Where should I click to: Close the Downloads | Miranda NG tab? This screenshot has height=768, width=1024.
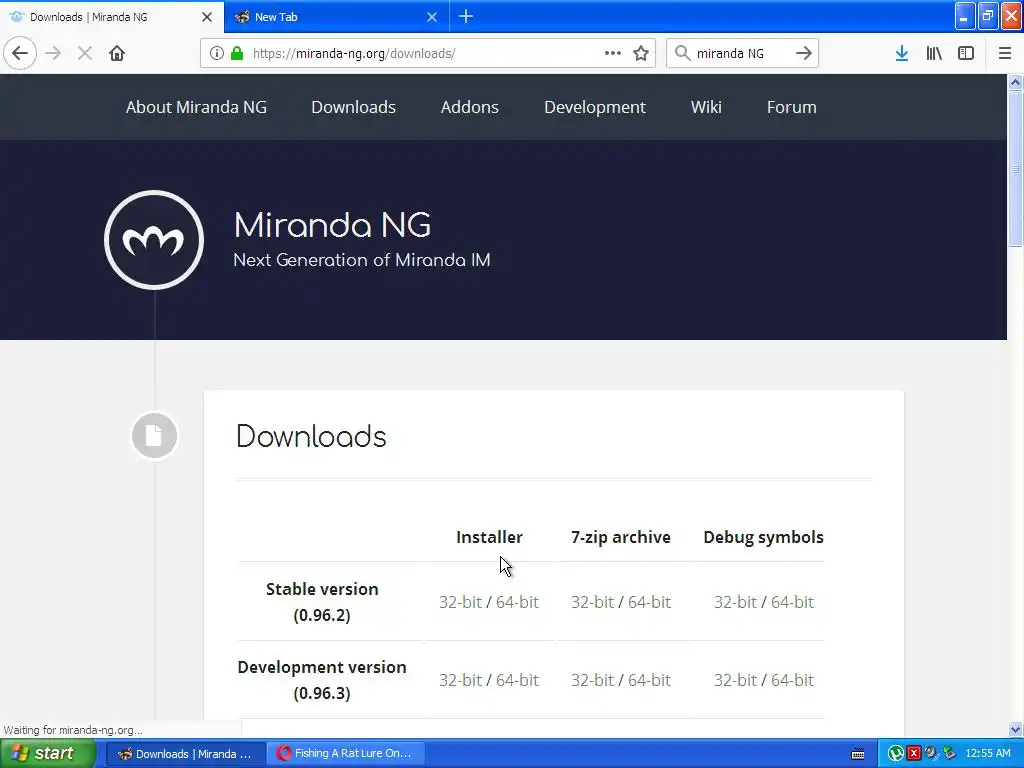[207, 17]
